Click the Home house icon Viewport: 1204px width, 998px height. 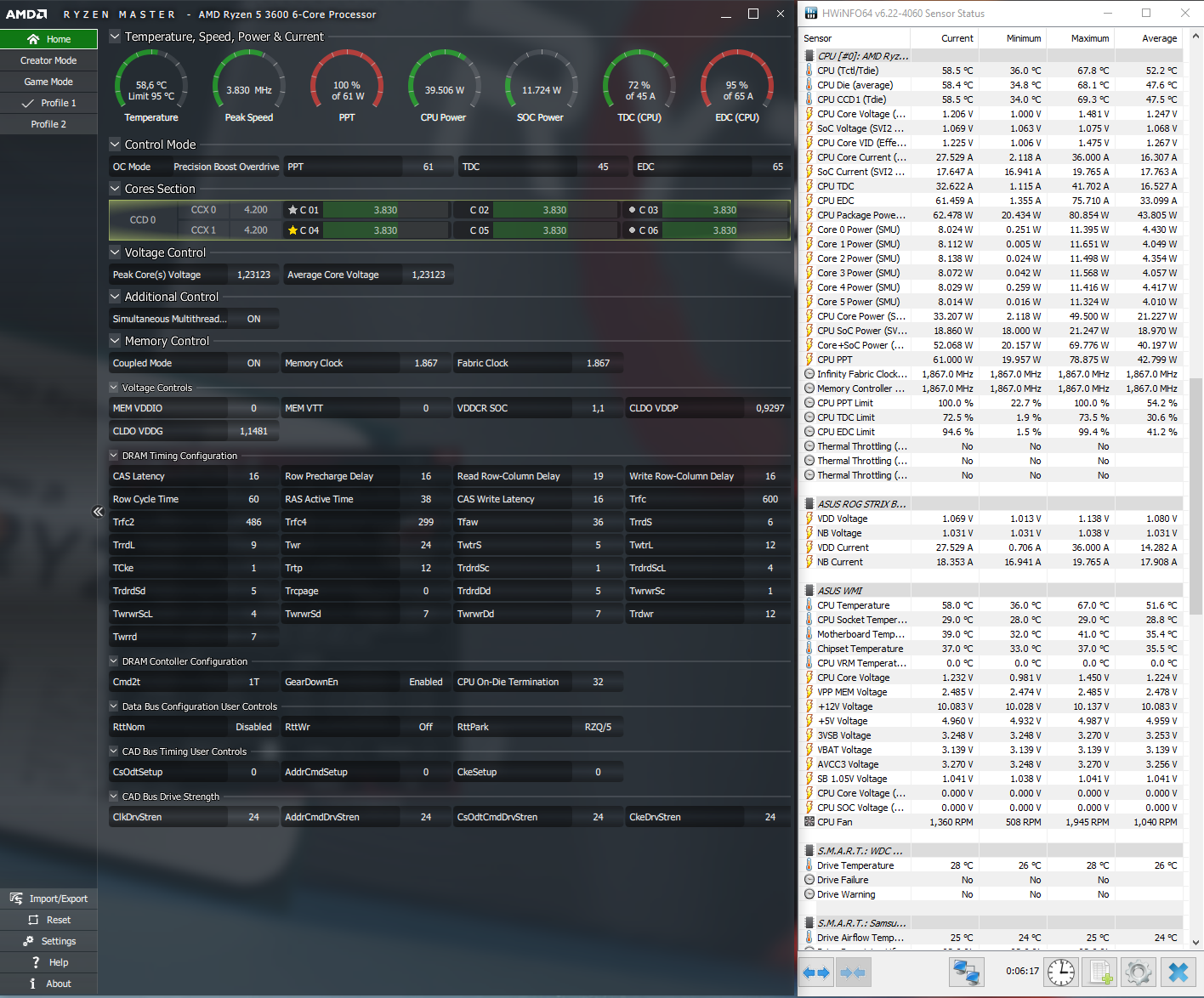click(33, 39)
